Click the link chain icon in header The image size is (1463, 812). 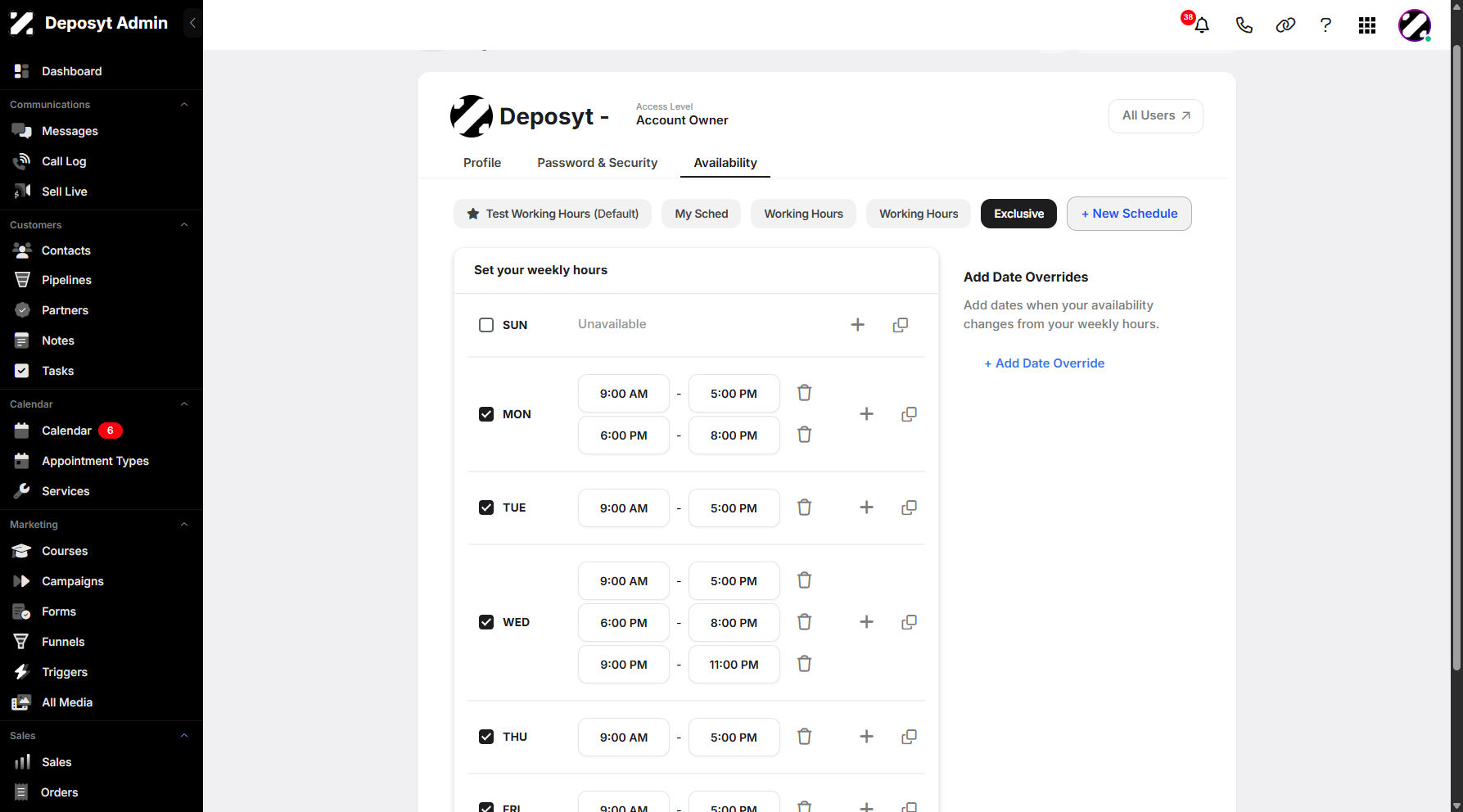[1285, 25]
